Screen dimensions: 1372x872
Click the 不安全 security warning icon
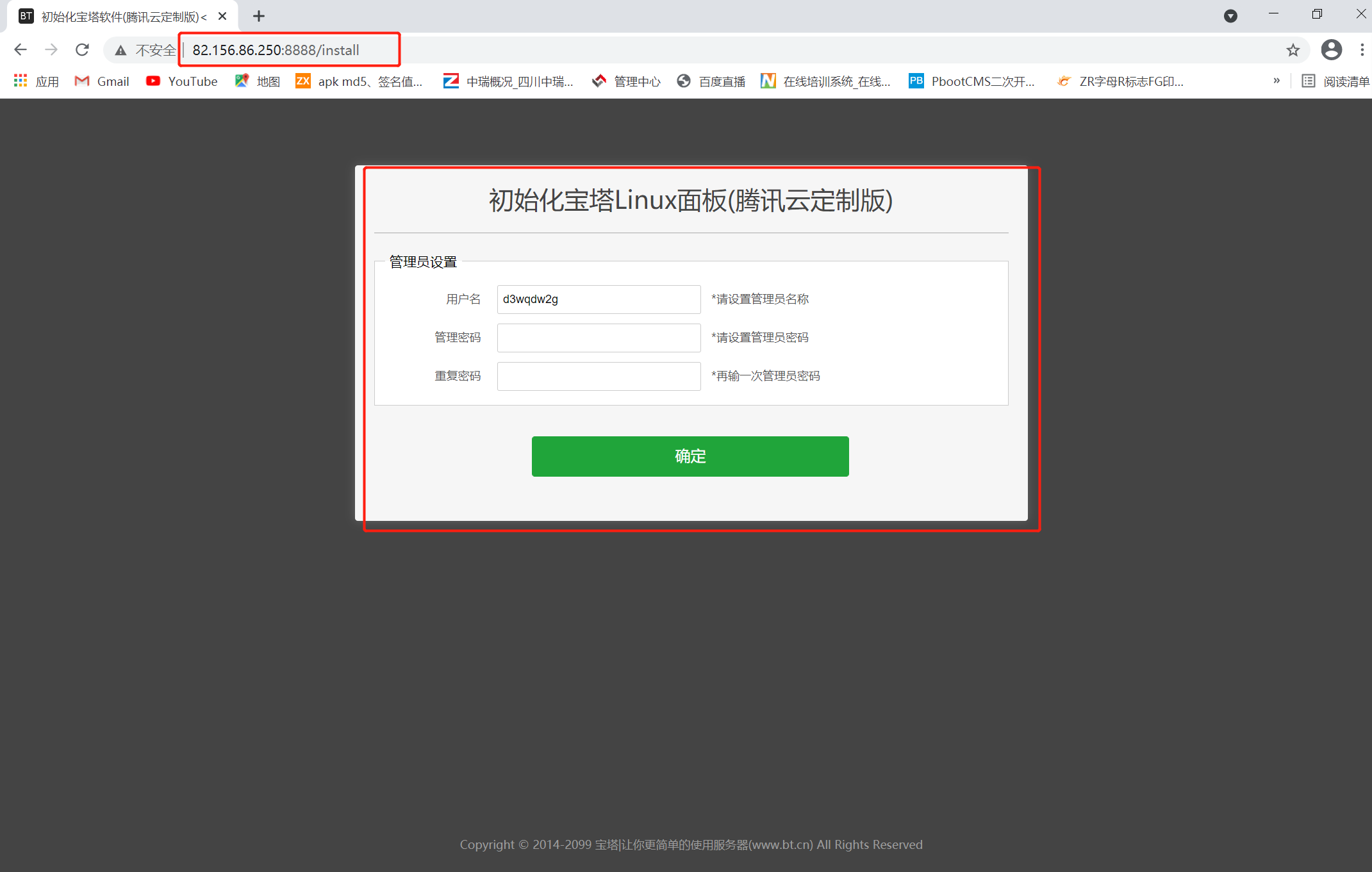(x=120, y=51)
